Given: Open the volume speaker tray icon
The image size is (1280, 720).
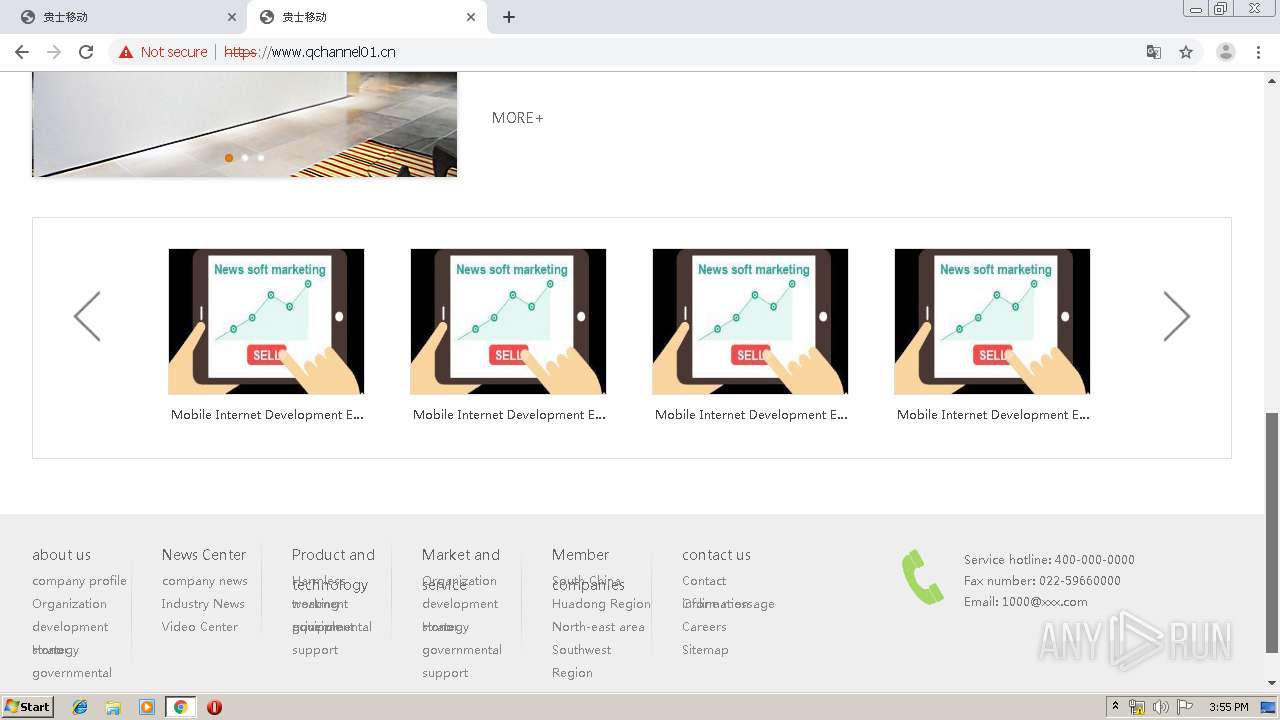Looking at the screenshot, I should pos(1160,707).
